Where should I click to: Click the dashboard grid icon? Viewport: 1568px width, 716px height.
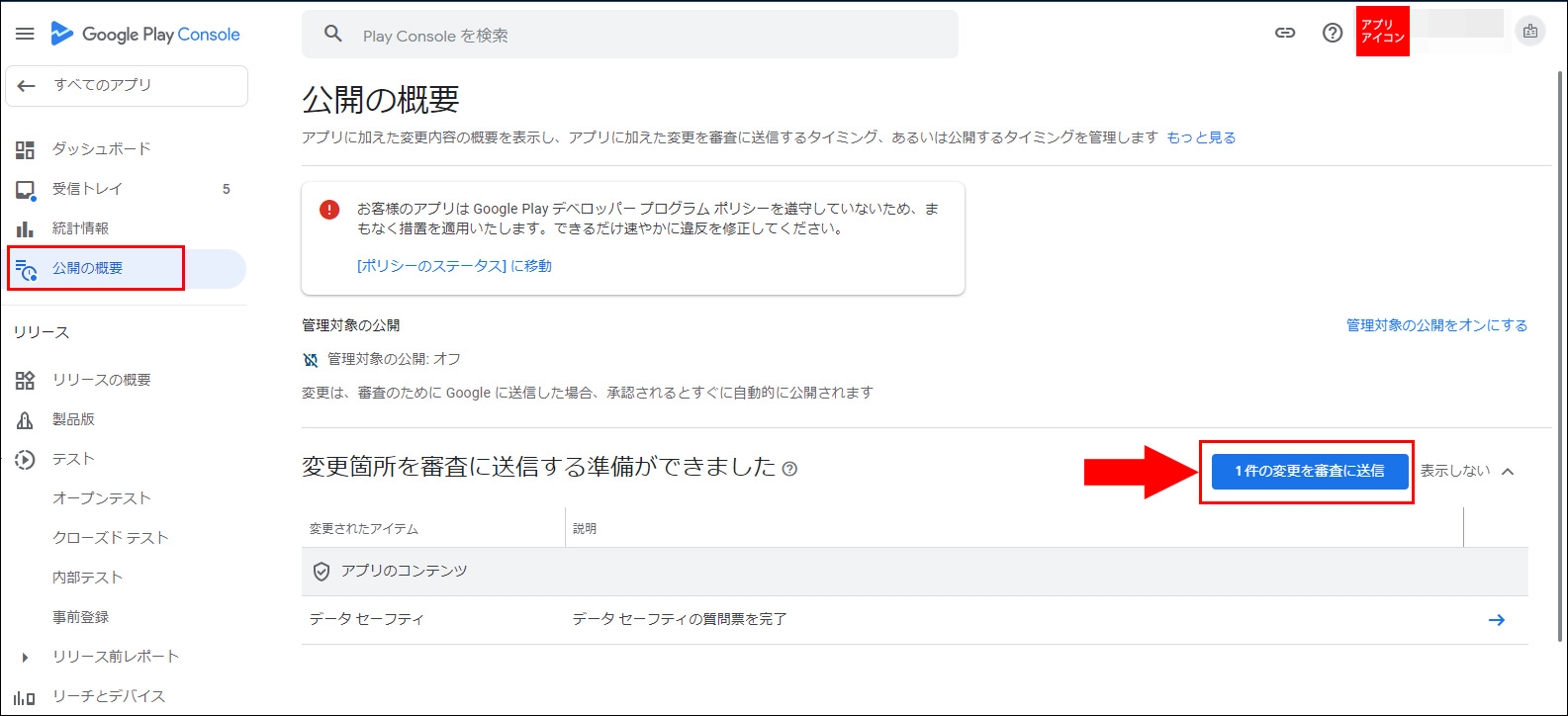pyautogui.click(x=25, y=149)
